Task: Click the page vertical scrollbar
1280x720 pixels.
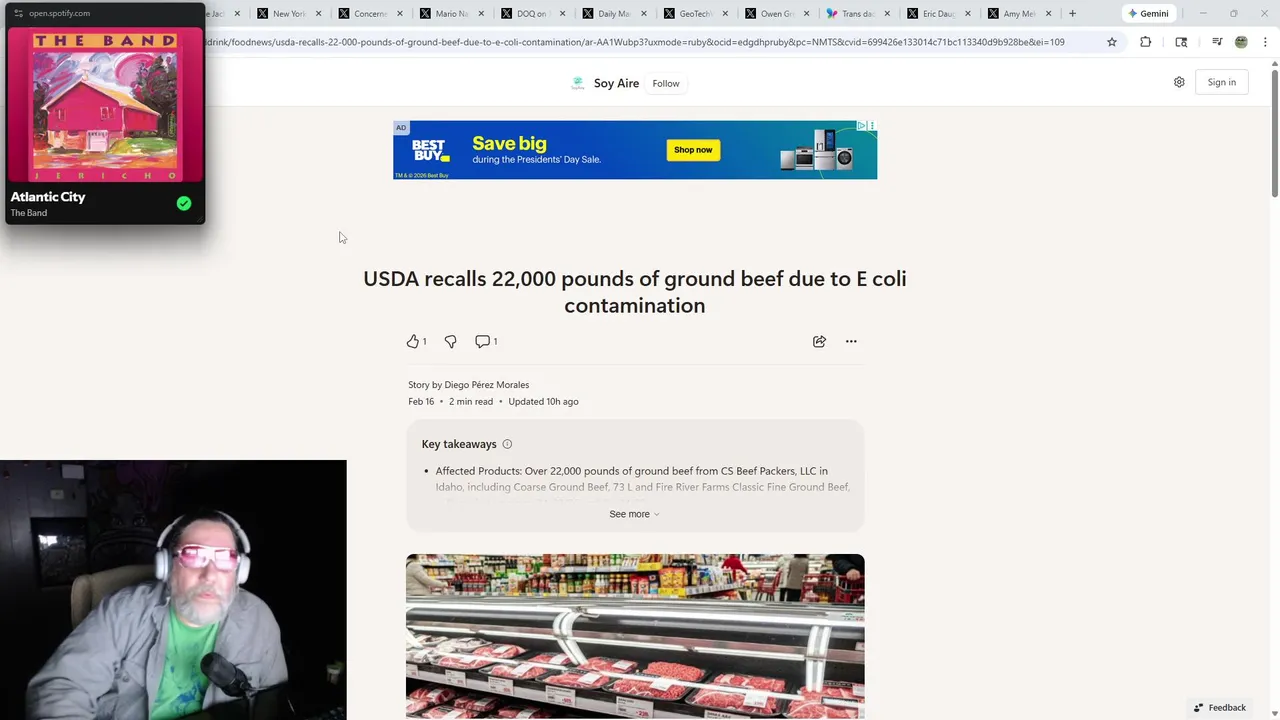Action: point(1274,130)
